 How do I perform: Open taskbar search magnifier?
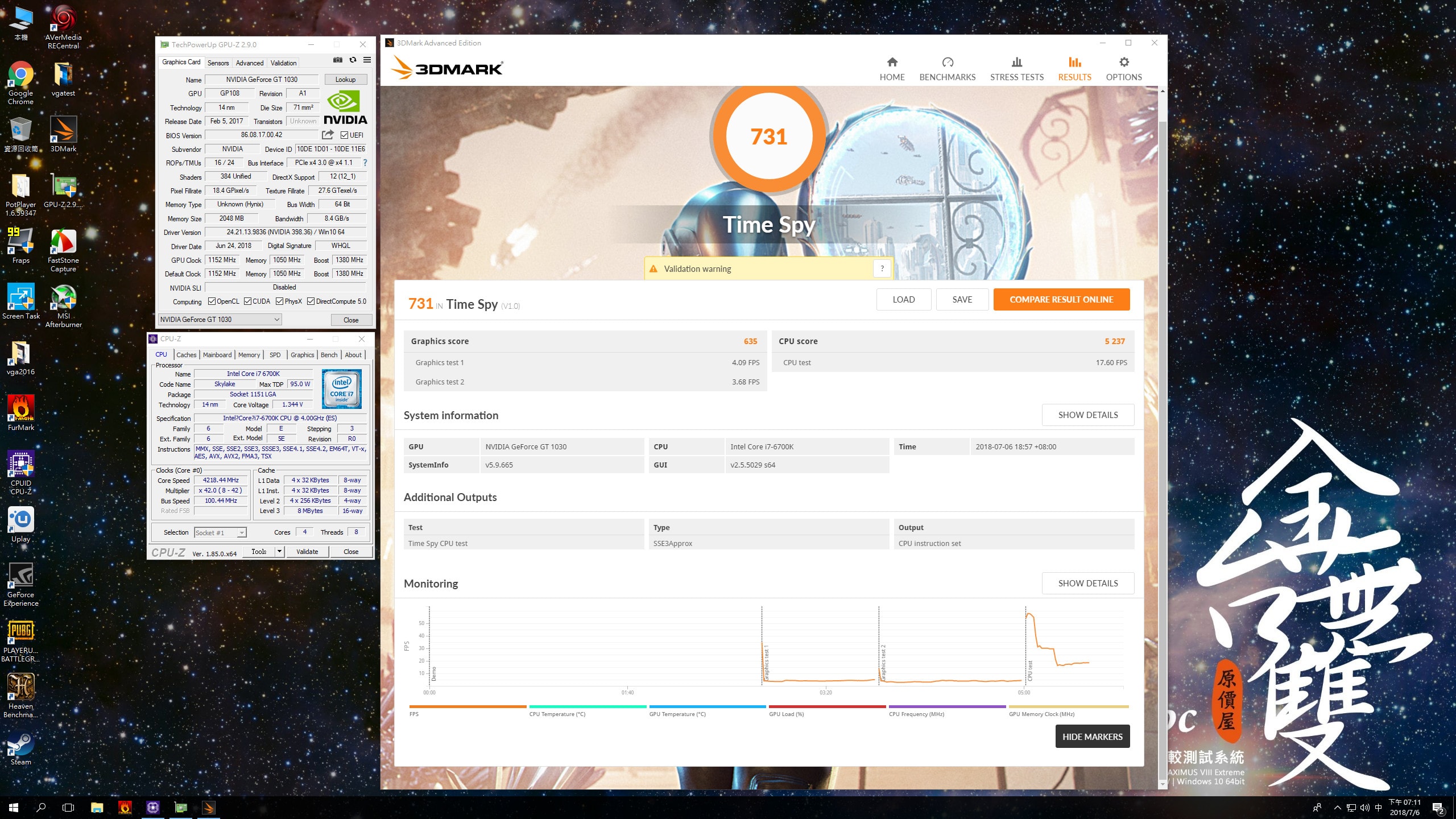pyautogui.click(x=41, y=807)
